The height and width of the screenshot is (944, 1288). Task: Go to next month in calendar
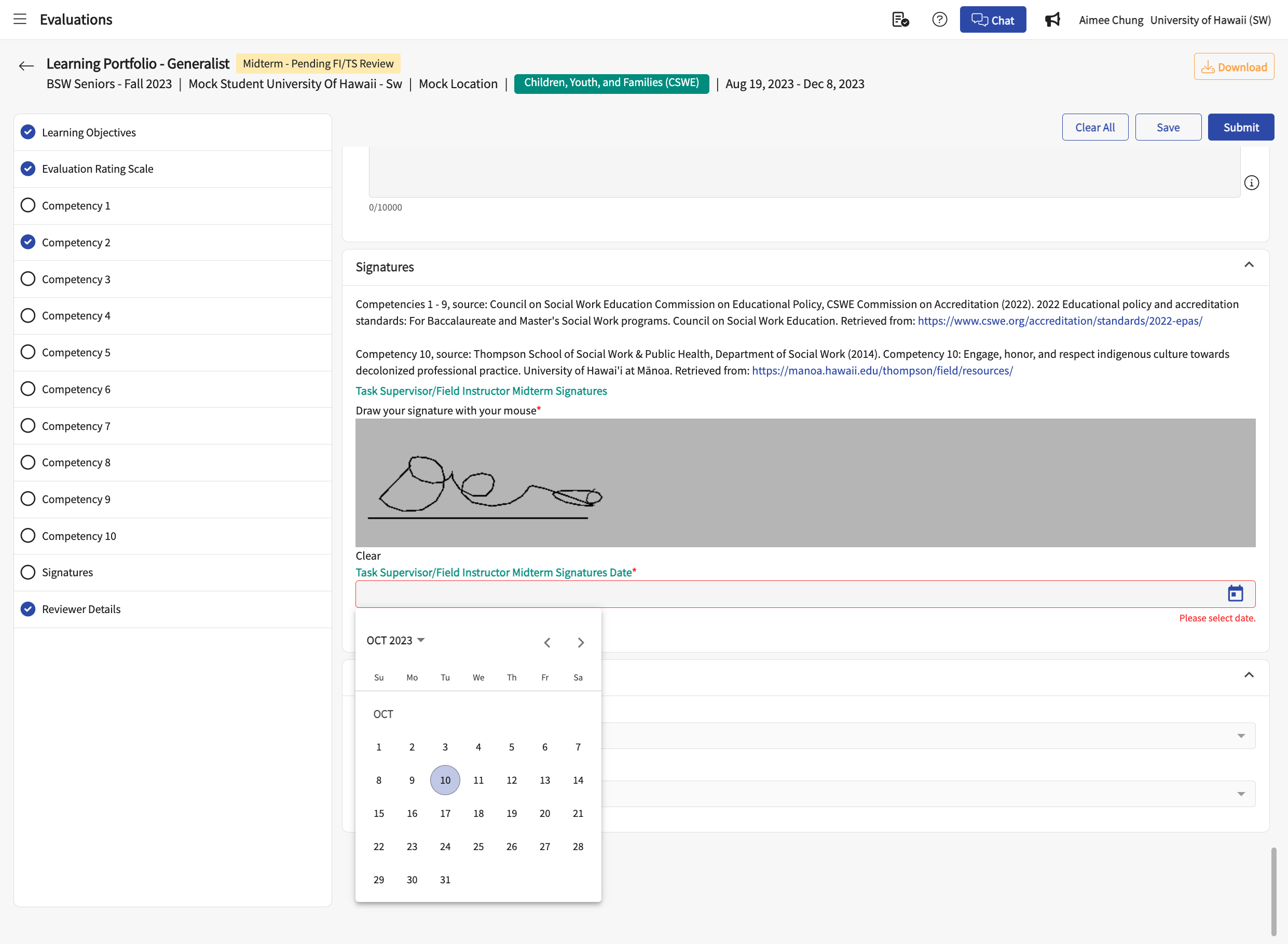[581, 642]
